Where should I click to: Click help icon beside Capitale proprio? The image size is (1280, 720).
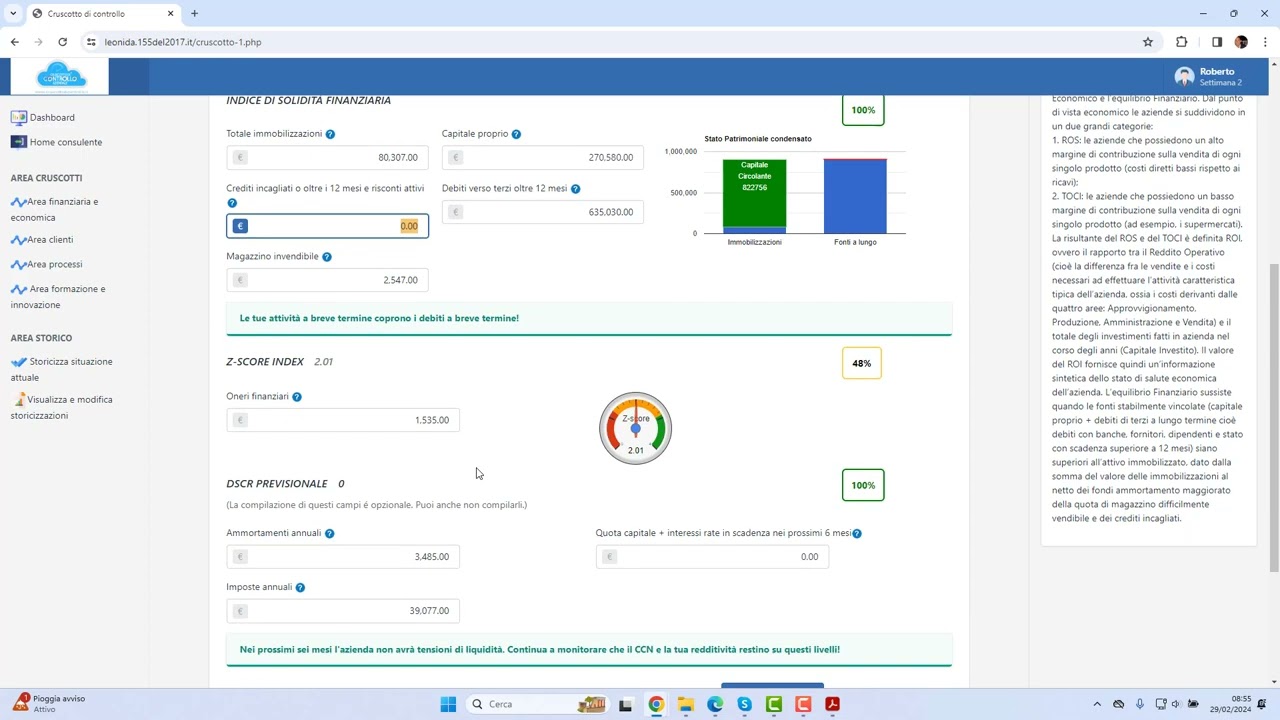[516, 134]
